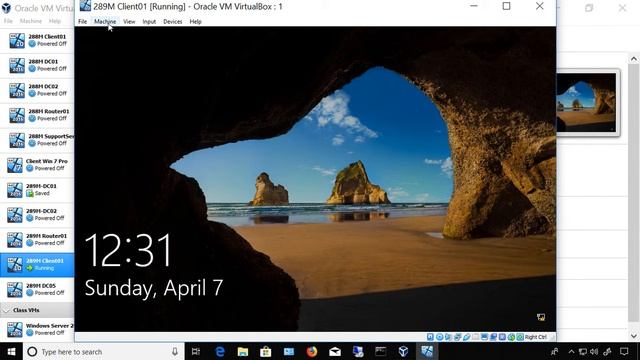
Task: Click the shared folders icon in the VM status bar
Action: pos(476,337)
